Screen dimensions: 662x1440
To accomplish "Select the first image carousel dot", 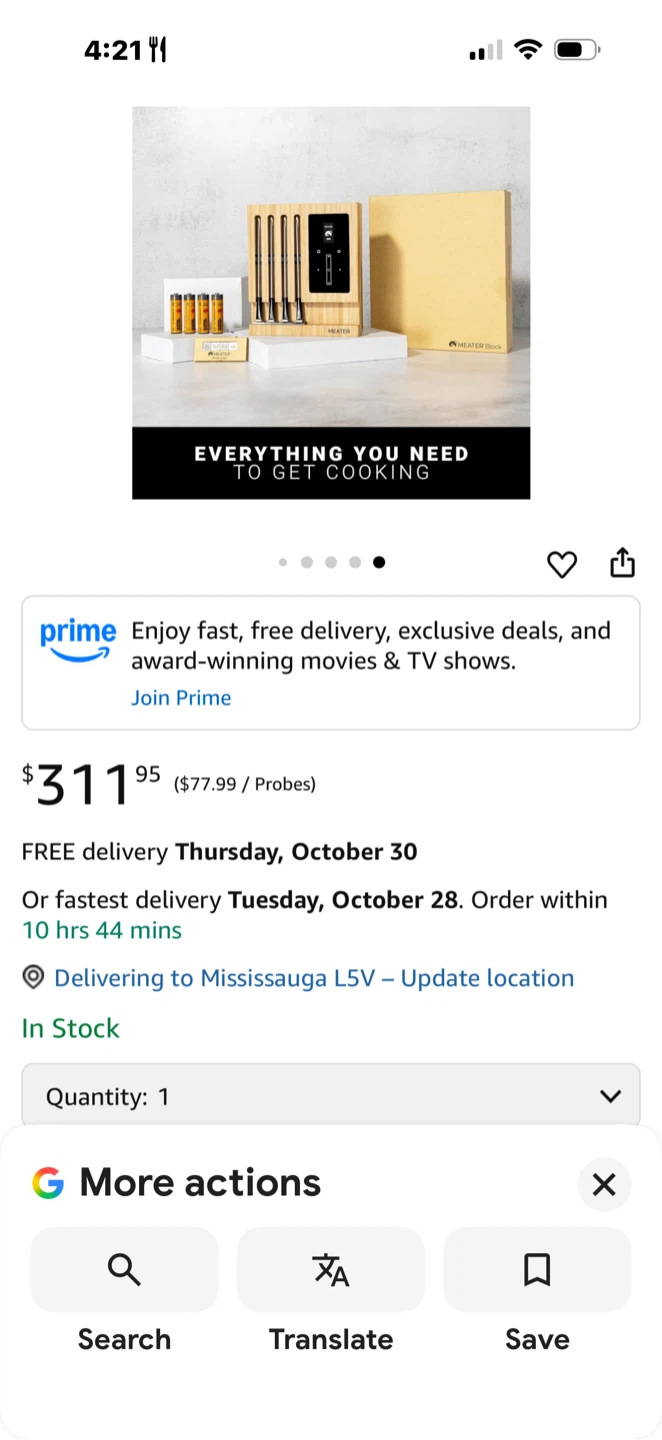I will 283,562.
